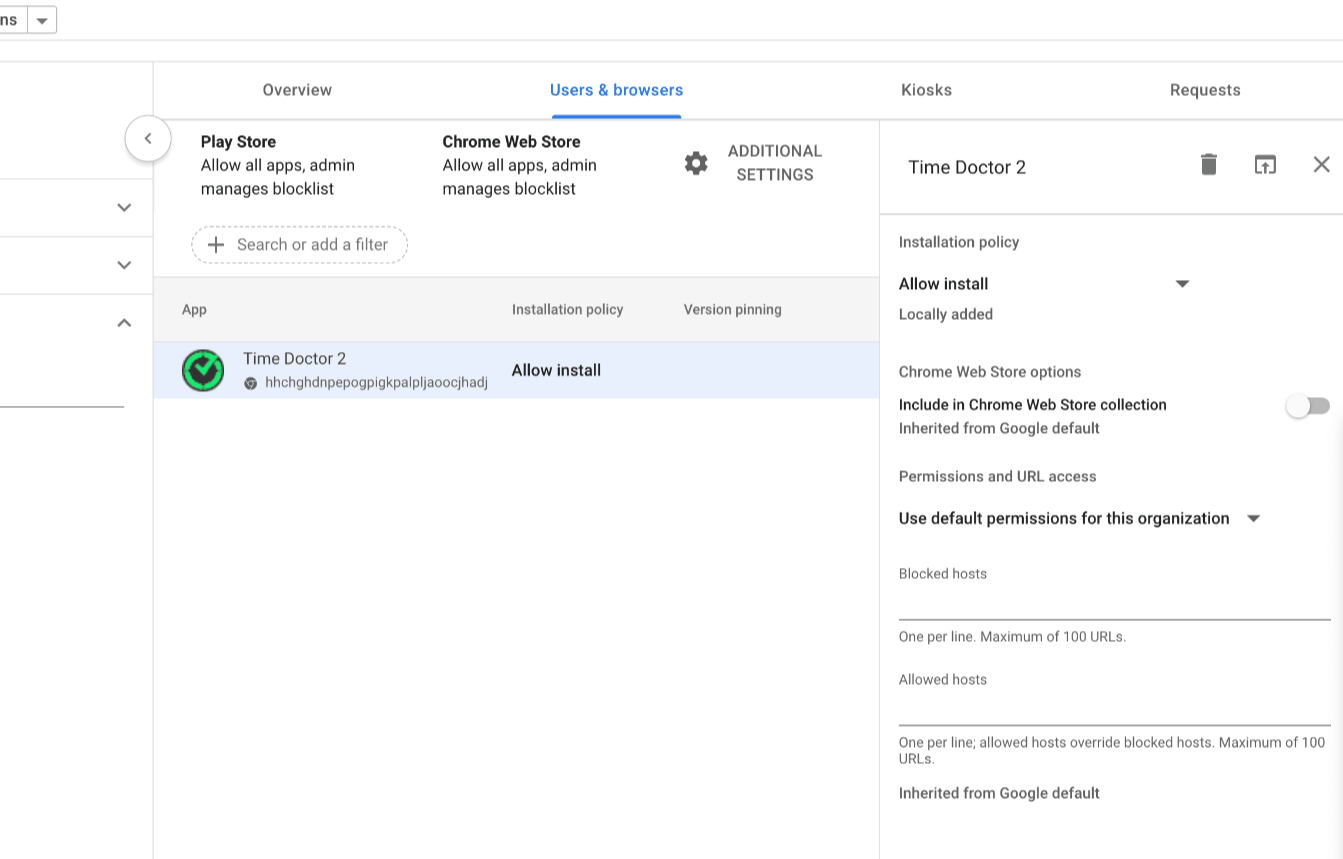
Task: Select the Time Doctor 2 table row
Action: tap(516, 370)
